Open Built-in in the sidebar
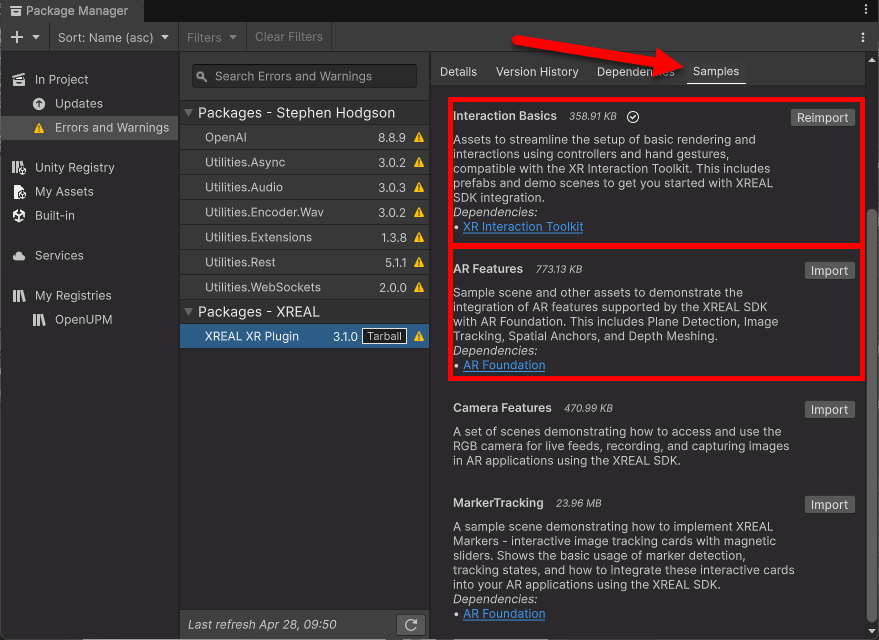Viewport: 879px width, 640px height. [54, 216]
